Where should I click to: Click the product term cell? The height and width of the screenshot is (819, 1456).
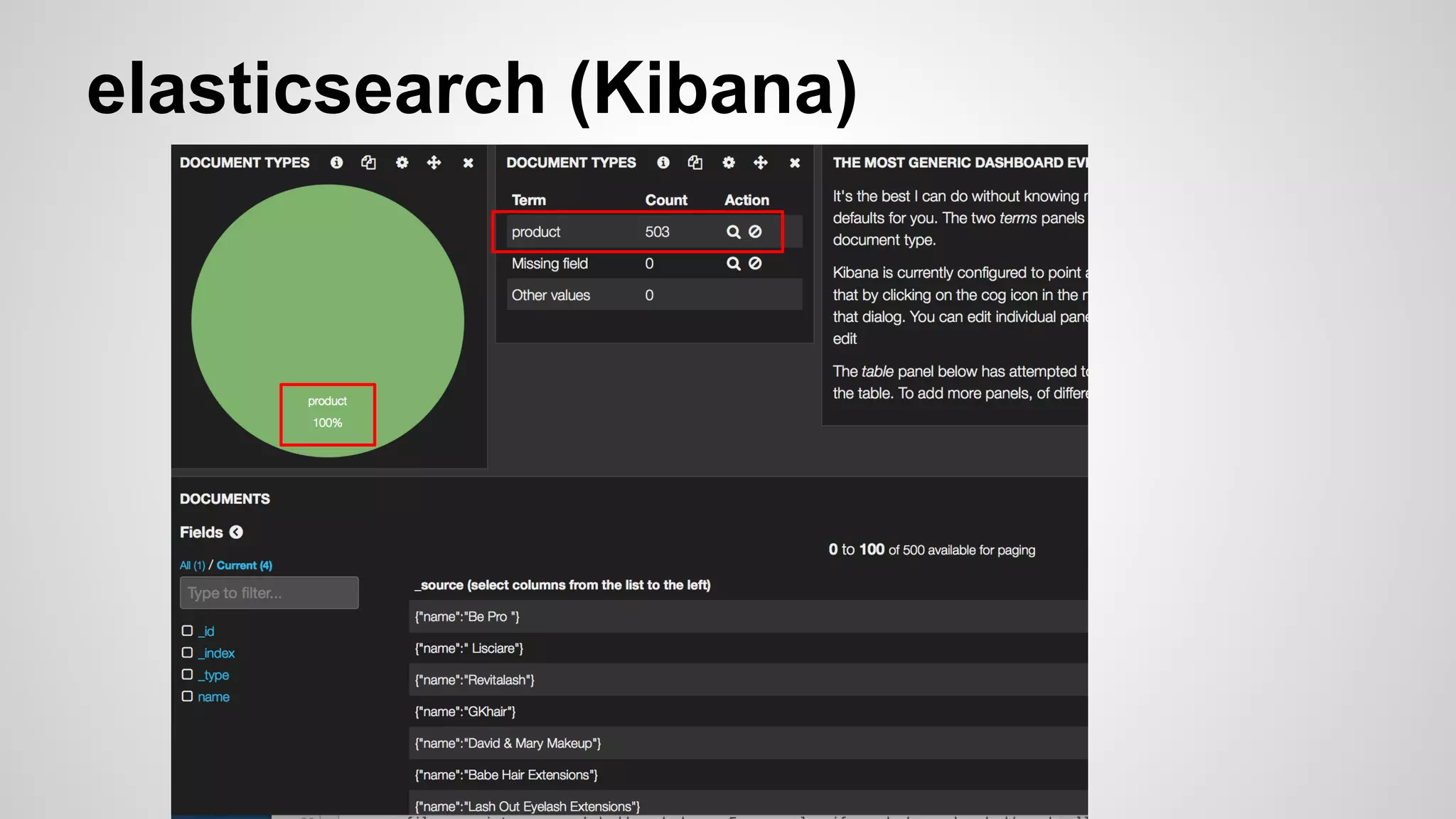pyautogui.click(x=536, y=232)
